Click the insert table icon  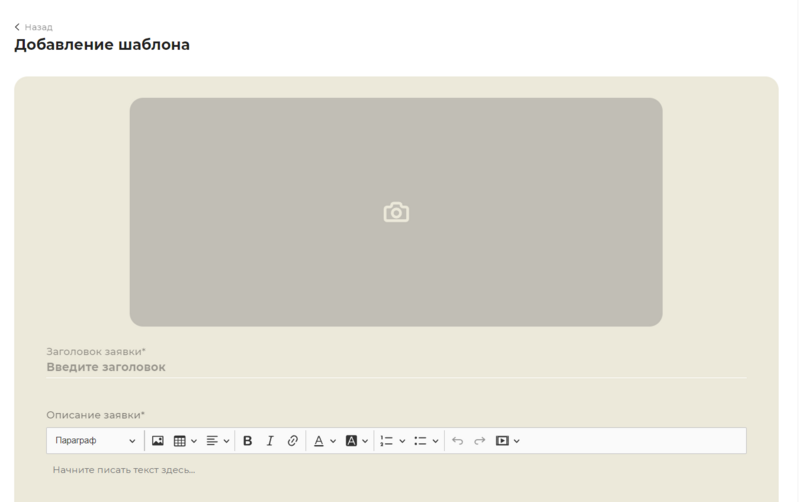[x=180, y=441]
